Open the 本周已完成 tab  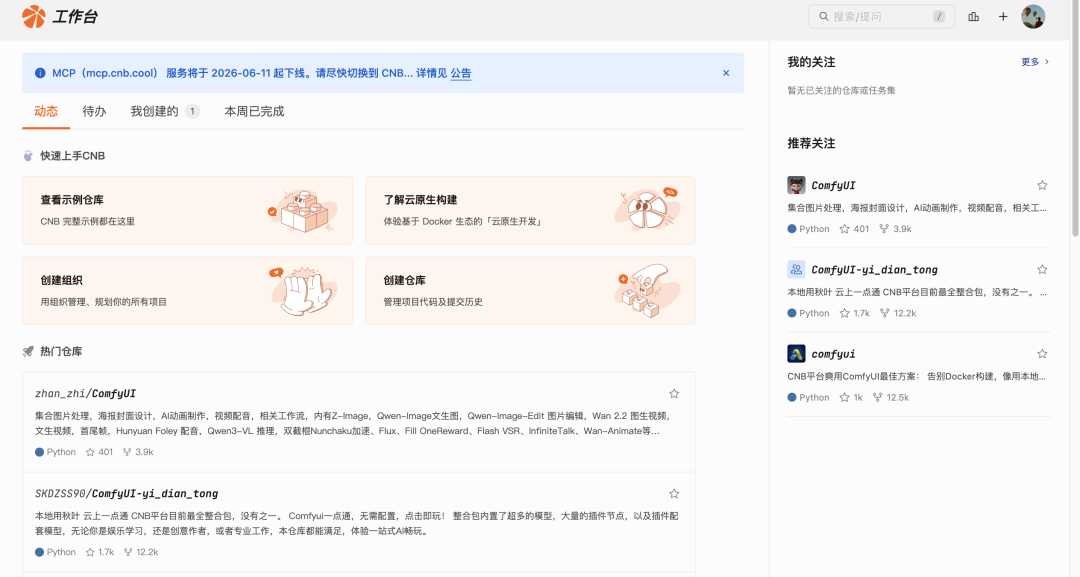254,112
